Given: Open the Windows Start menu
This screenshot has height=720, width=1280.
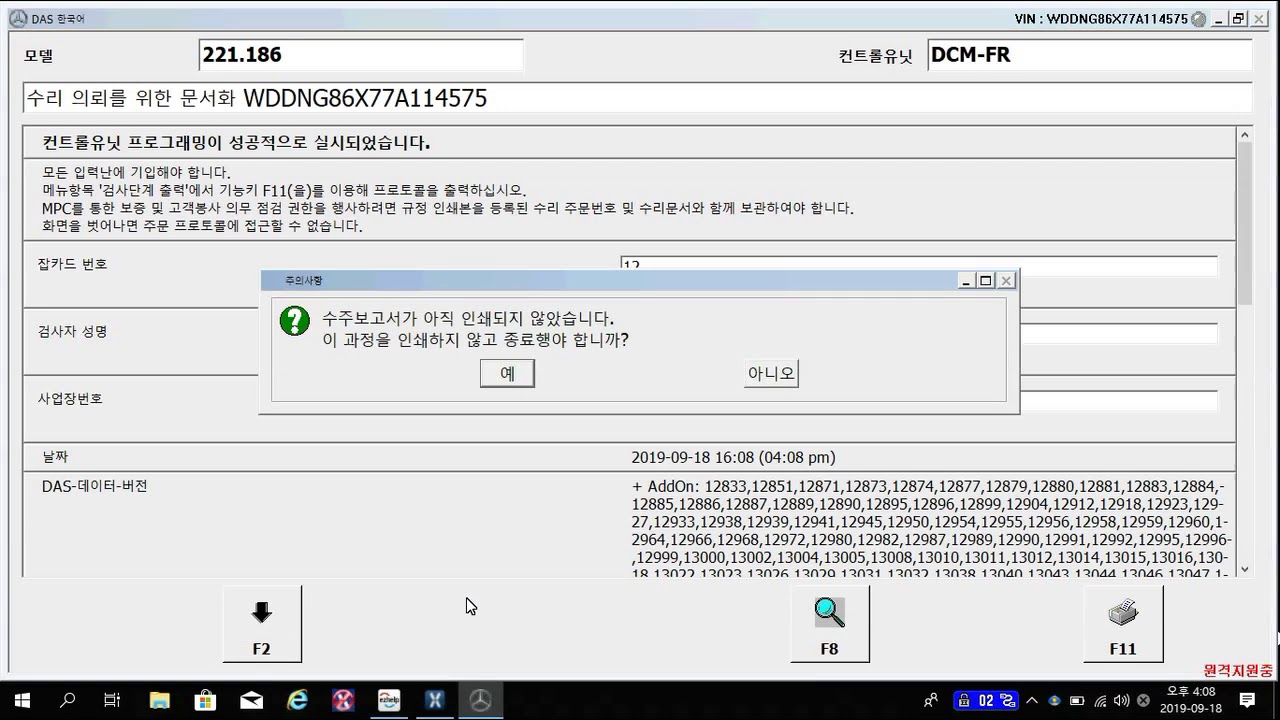Looking at the screenshot, I should (x=22, y=700).
